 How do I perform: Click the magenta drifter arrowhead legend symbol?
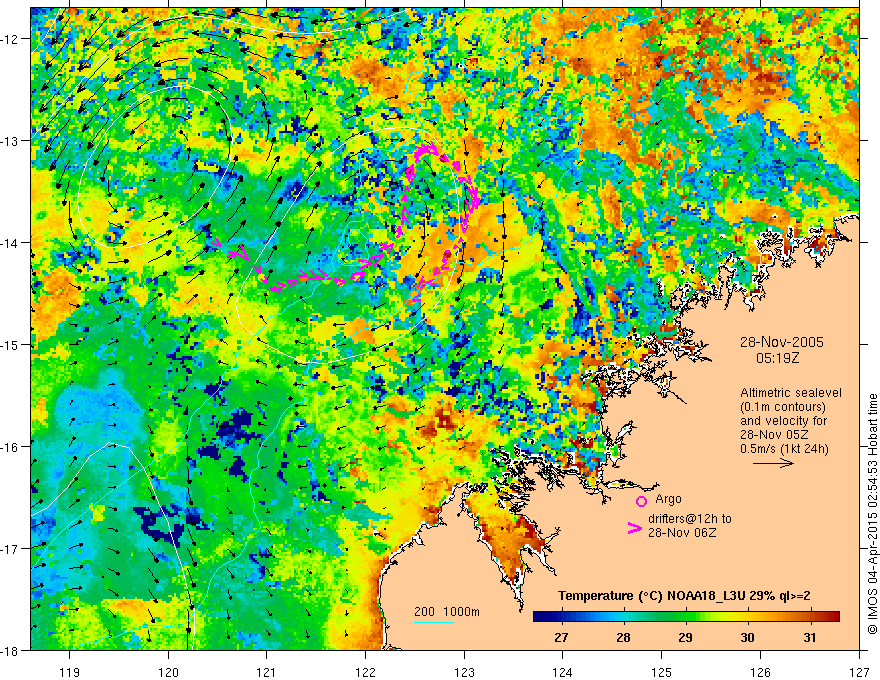635,528
